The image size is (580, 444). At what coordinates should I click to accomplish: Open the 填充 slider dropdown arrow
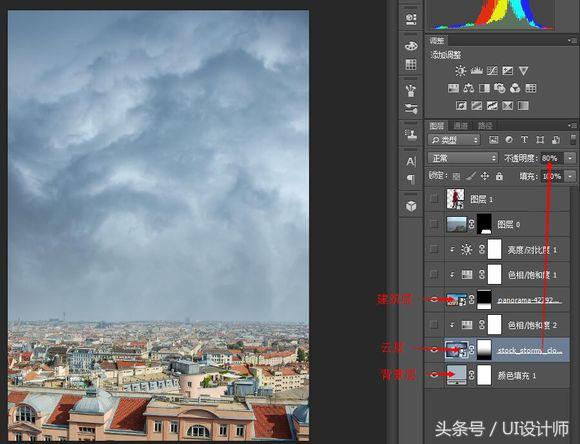click(x=570, y=176)
